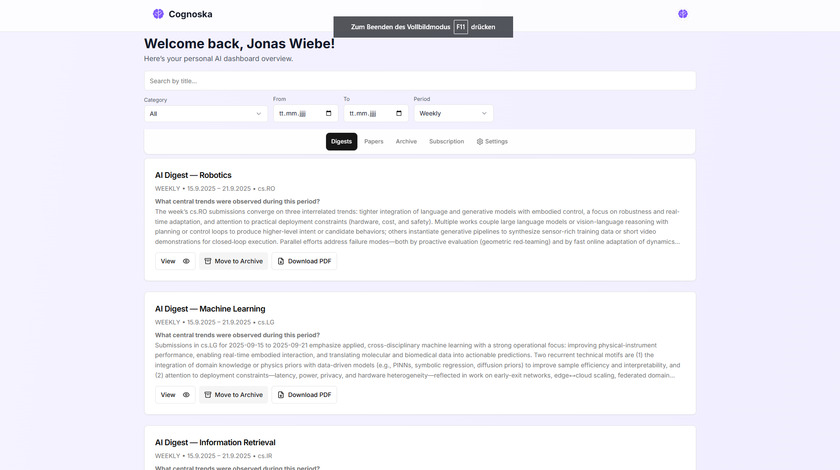This screenshot has height=470, width=840.
Task: Click eye icon on Robotics digest View
Action: pyautogui.click(x=186, y=261)
